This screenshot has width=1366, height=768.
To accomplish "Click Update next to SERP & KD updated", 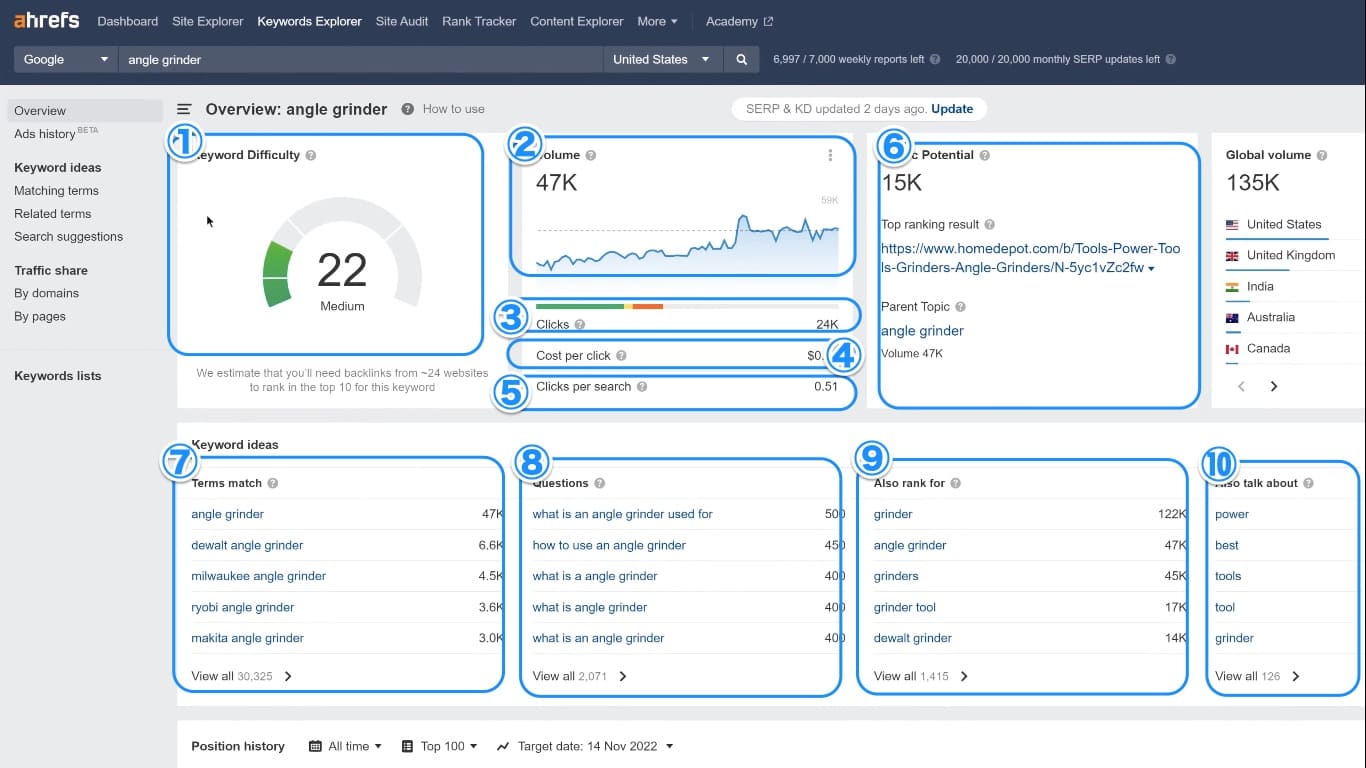I will (x=952, y=109).
